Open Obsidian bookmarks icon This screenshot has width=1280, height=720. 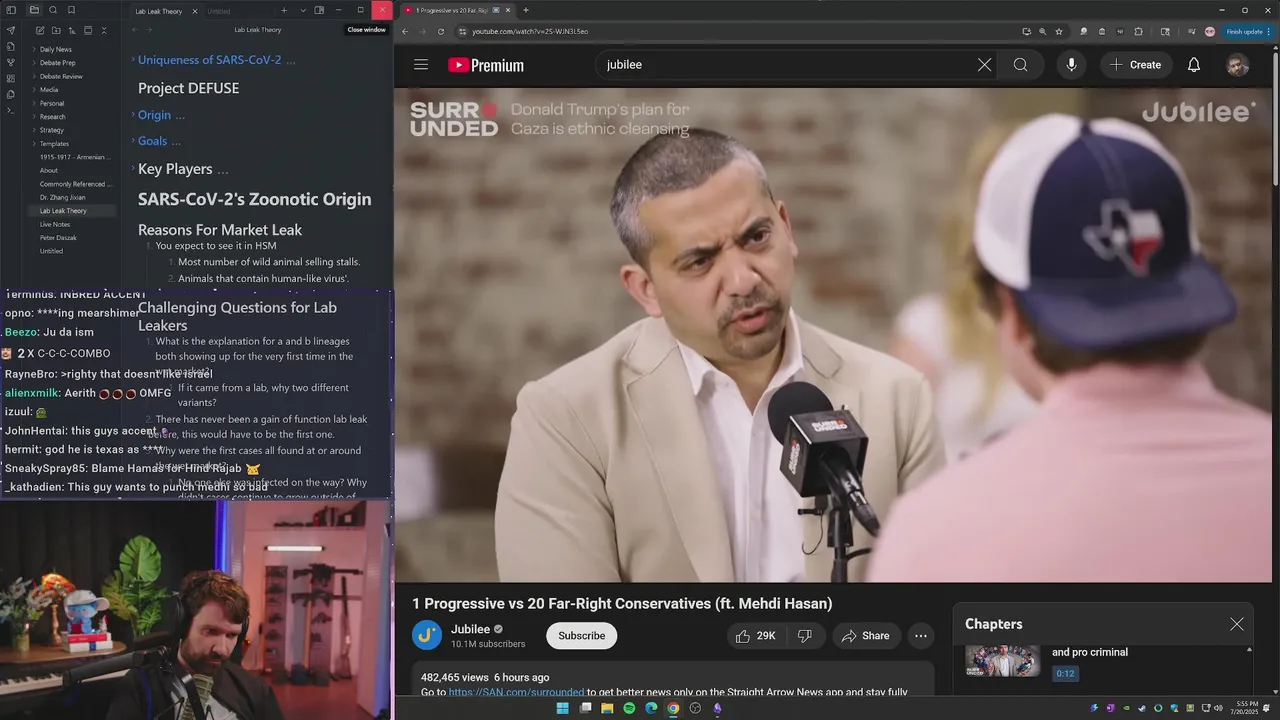coord(71,10)
